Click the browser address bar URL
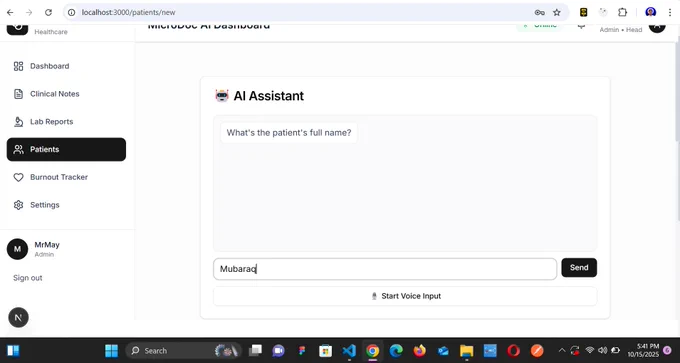680x363 pixels. pos(129,13)
